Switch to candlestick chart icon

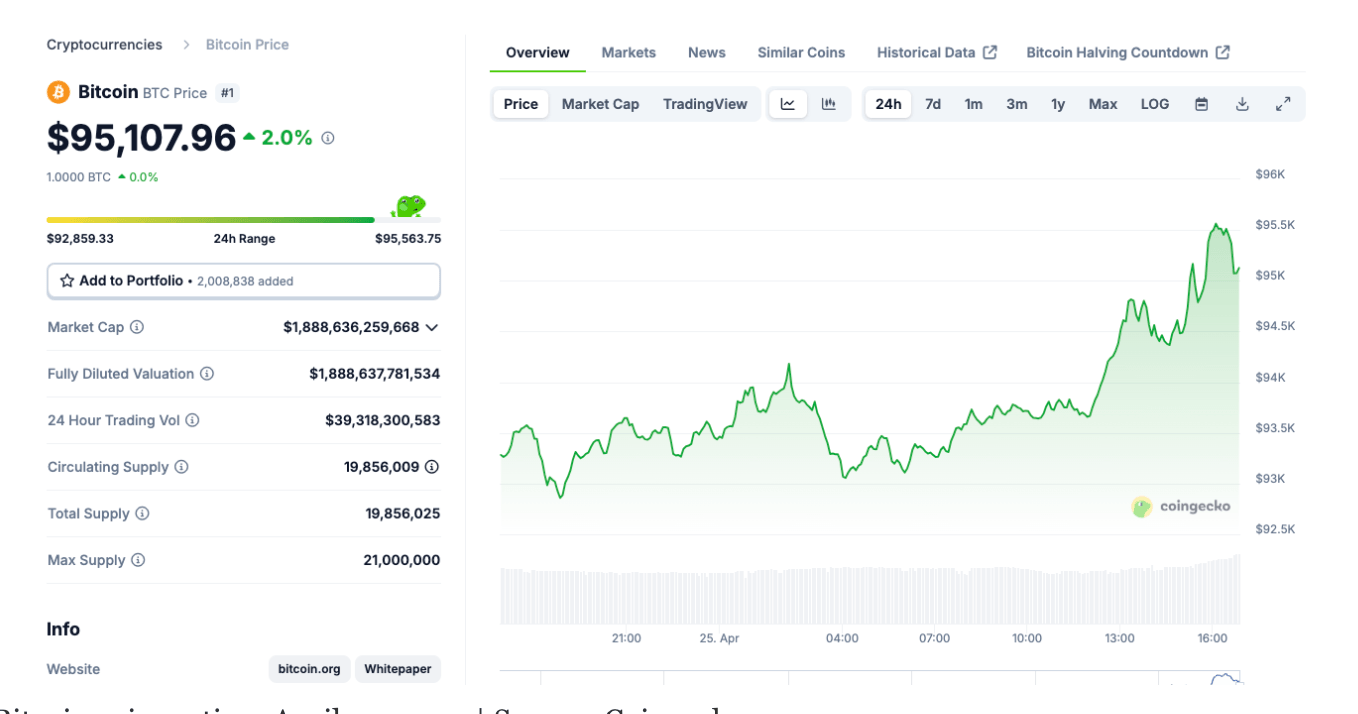(x=828, y=103)
